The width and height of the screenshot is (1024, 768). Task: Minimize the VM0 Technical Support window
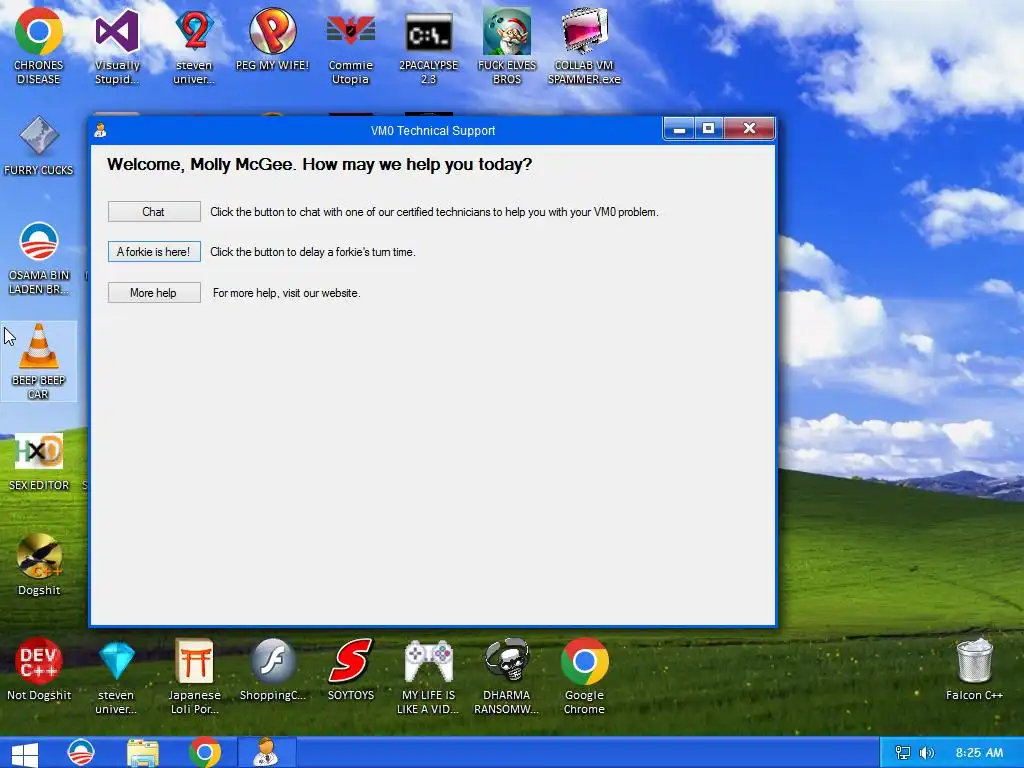coord(679,129)
